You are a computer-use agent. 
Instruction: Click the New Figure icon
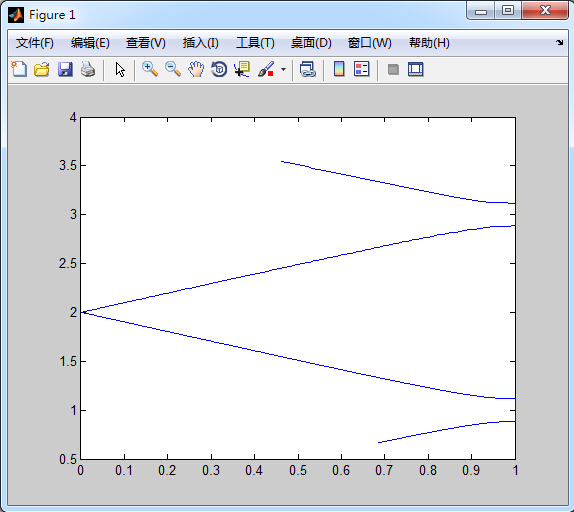point(19,69)
